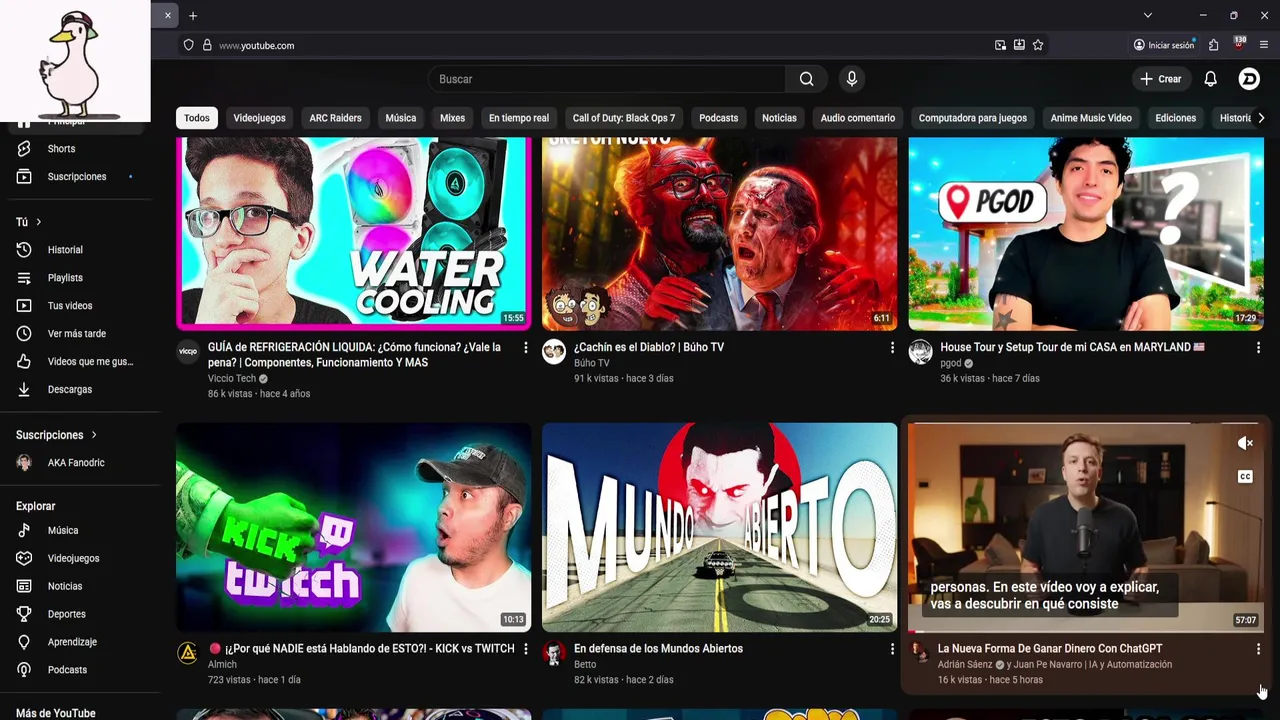This screenshot has height=720, width=1280.
Task: Open the Adrián Sáenz channel link
Action: point(965,664)
